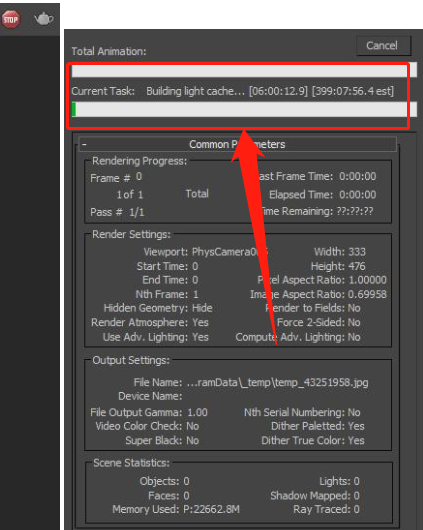Screen dimensions: 423x530
Task: Collapse the Common Parameters rollout header
Action: point(237,144)
